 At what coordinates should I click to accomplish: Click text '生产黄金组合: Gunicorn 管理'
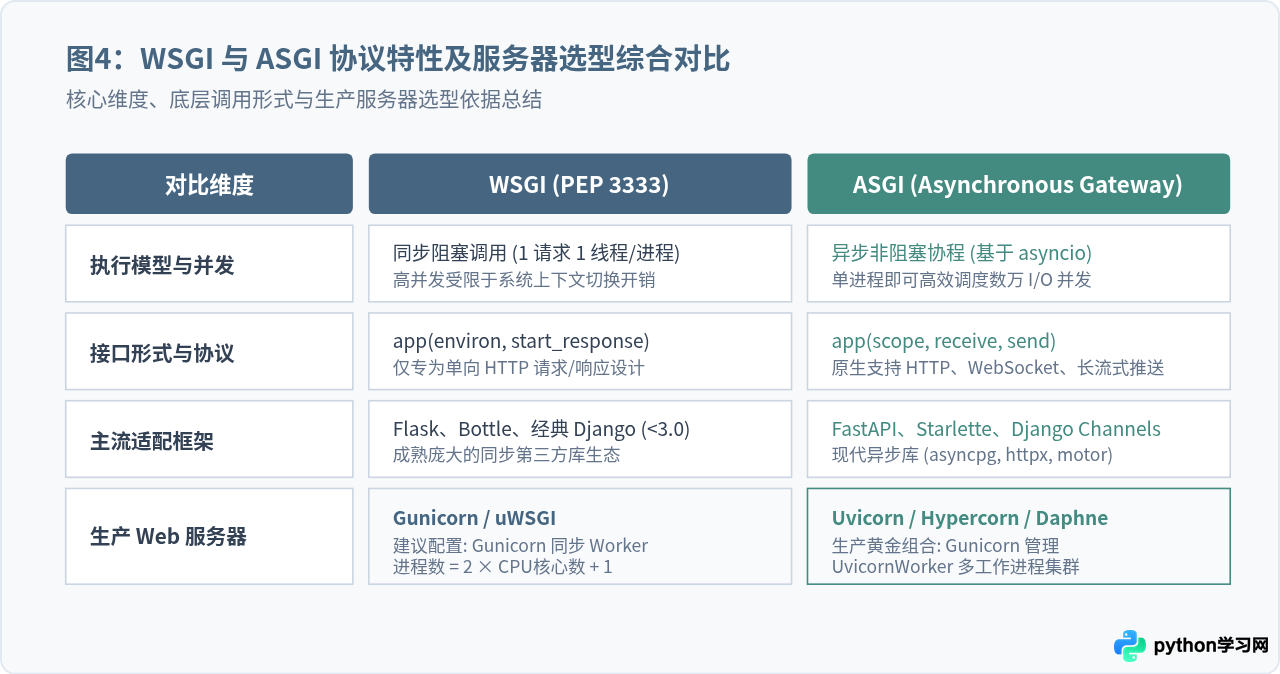click(946, 546)
